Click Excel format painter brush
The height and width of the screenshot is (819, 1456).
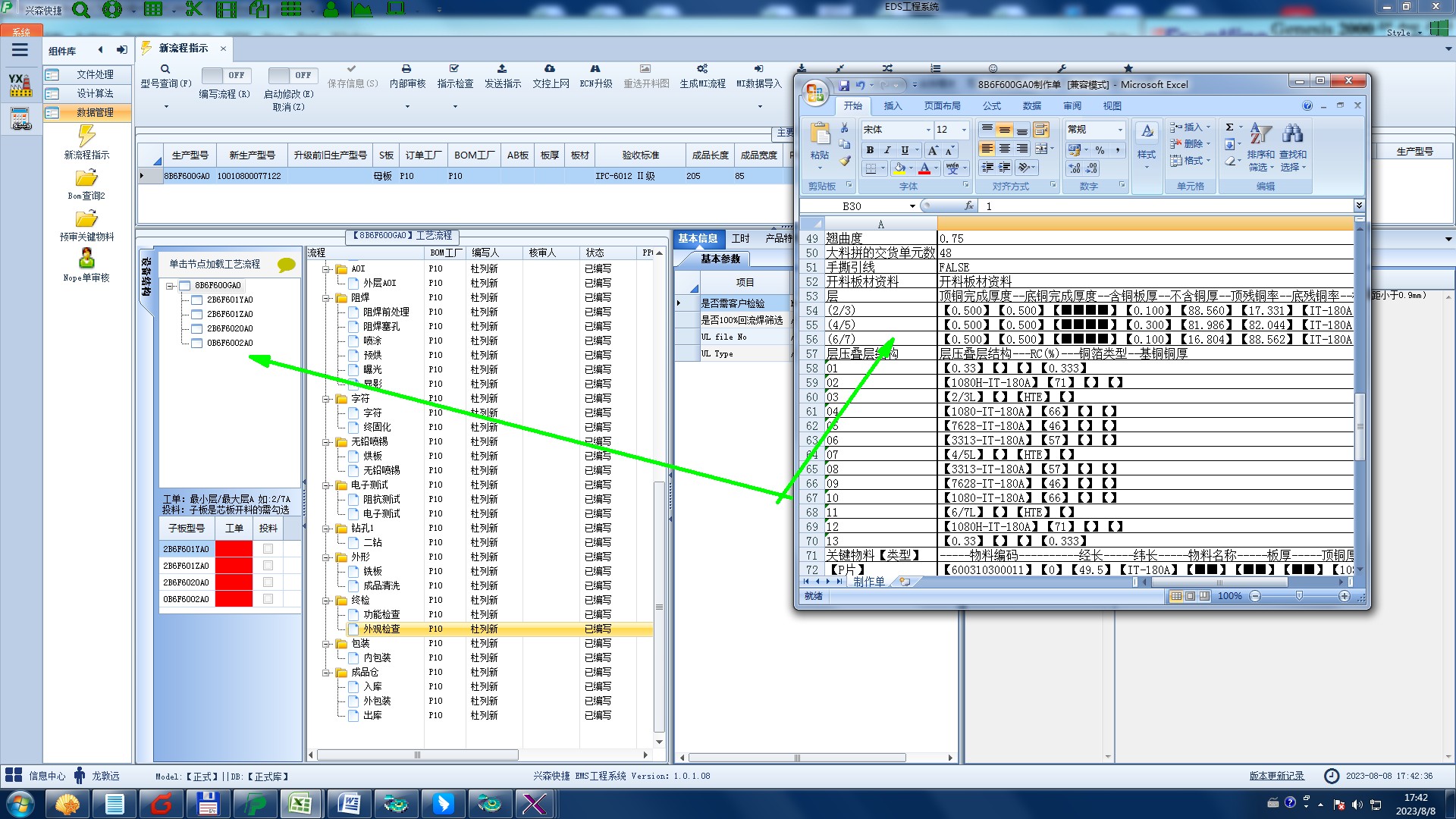845,161
